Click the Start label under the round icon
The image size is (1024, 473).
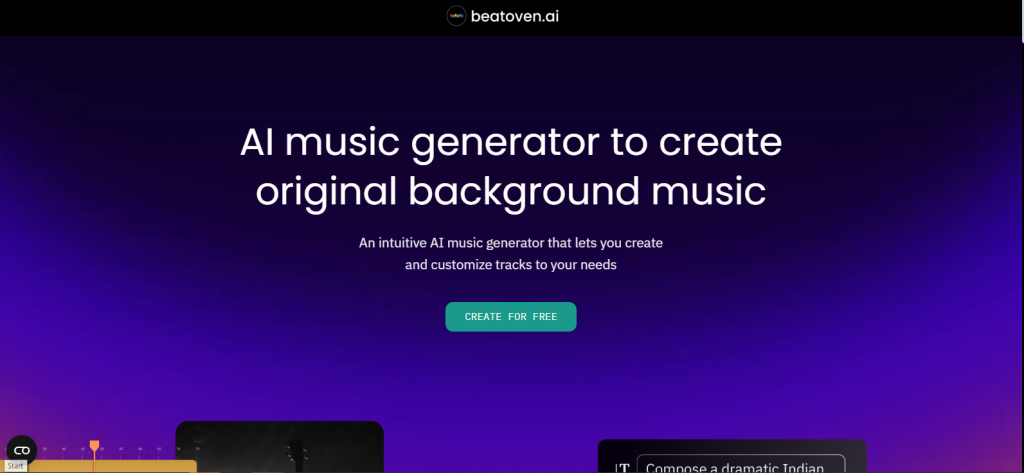click(x=16, y=466)
